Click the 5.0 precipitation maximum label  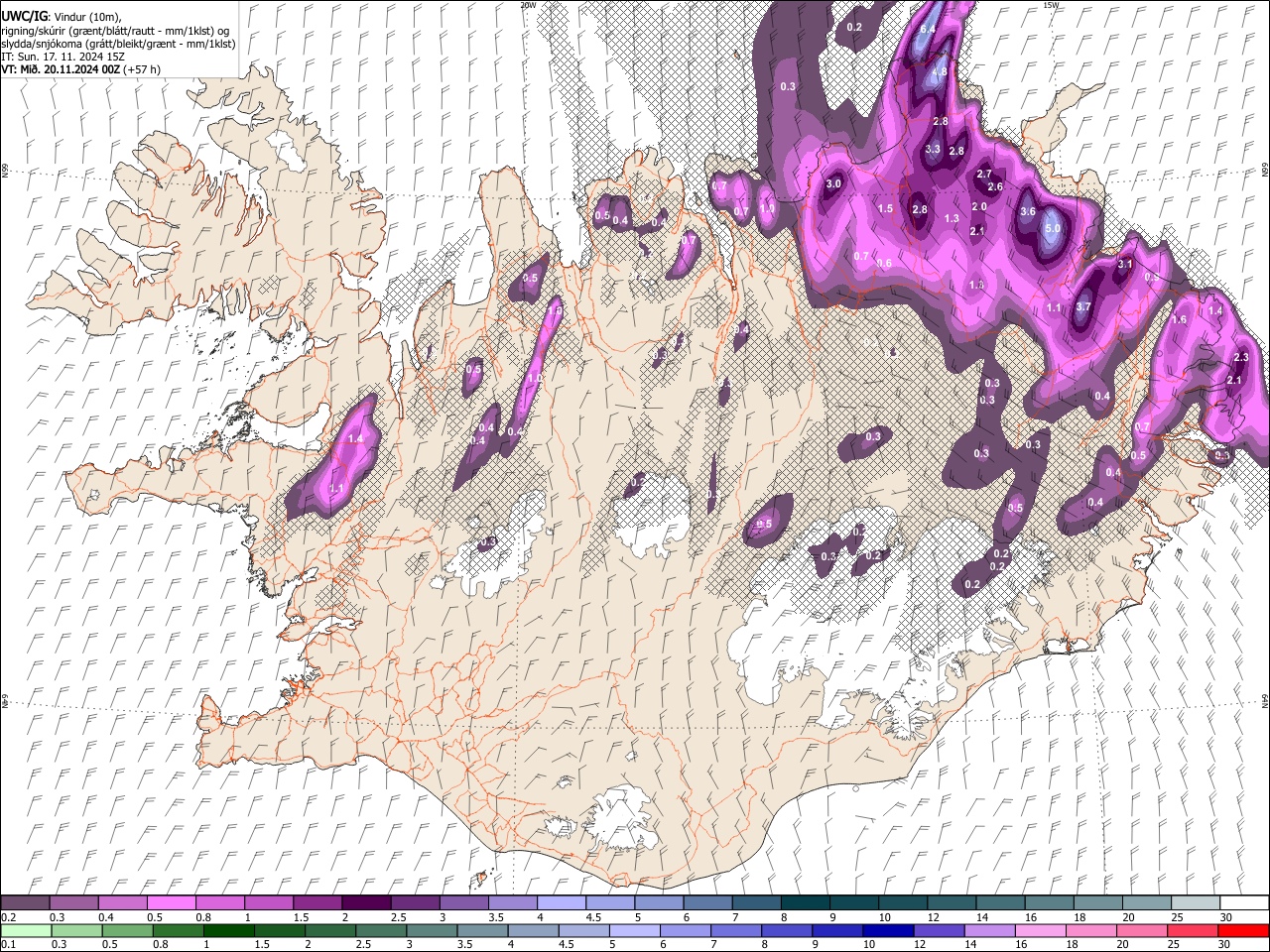point(1053,229)
